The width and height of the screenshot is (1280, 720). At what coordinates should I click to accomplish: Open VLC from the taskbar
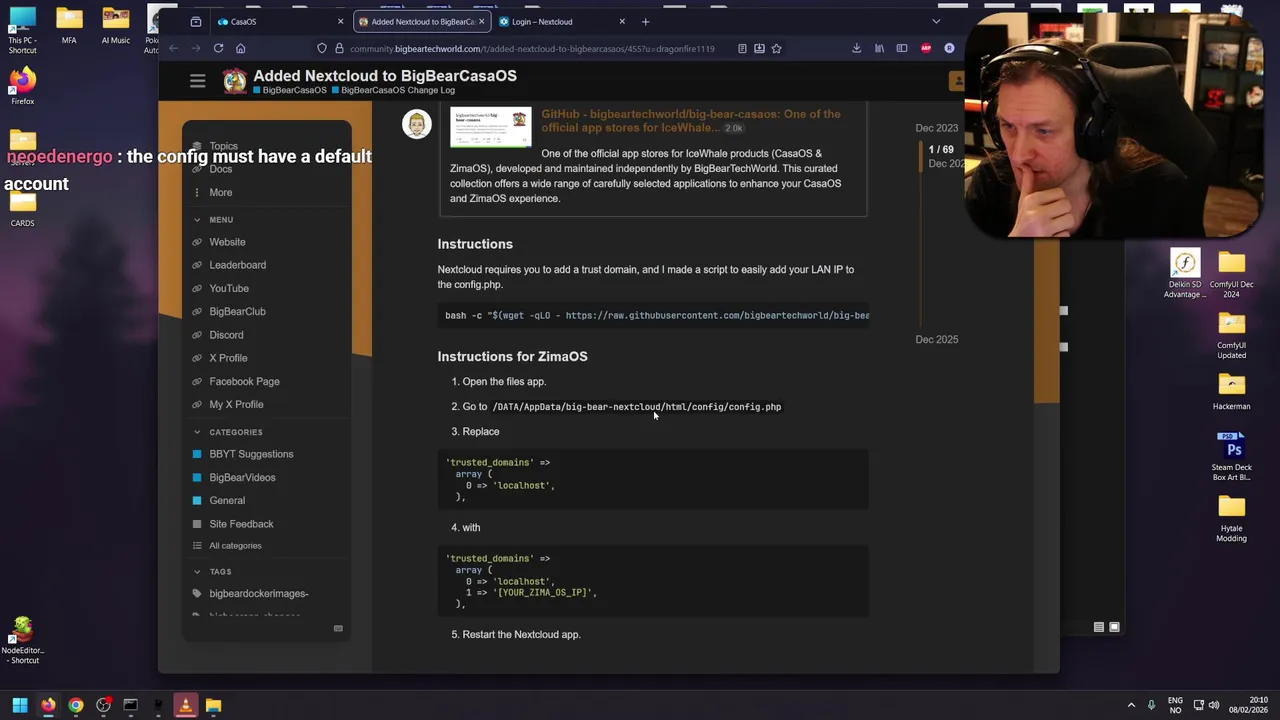pos(185,705)
